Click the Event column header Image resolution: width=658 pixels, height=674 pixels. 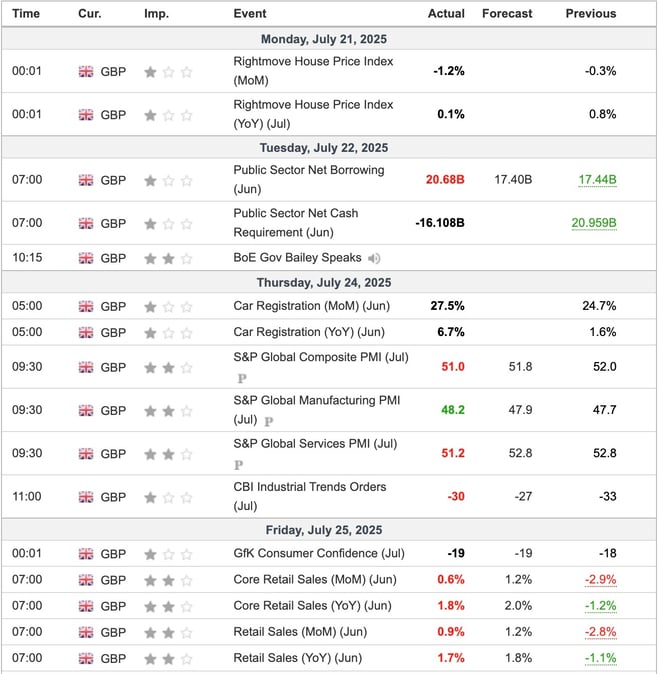[250, 14]
